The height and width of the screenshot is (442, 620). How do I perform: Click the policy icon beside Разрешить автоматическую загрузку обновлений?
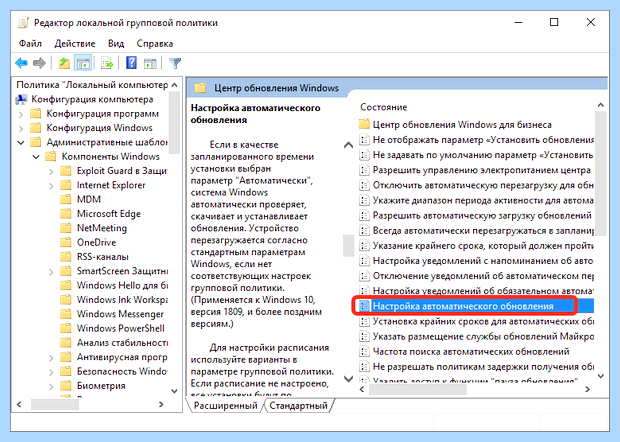click(364, 215)
